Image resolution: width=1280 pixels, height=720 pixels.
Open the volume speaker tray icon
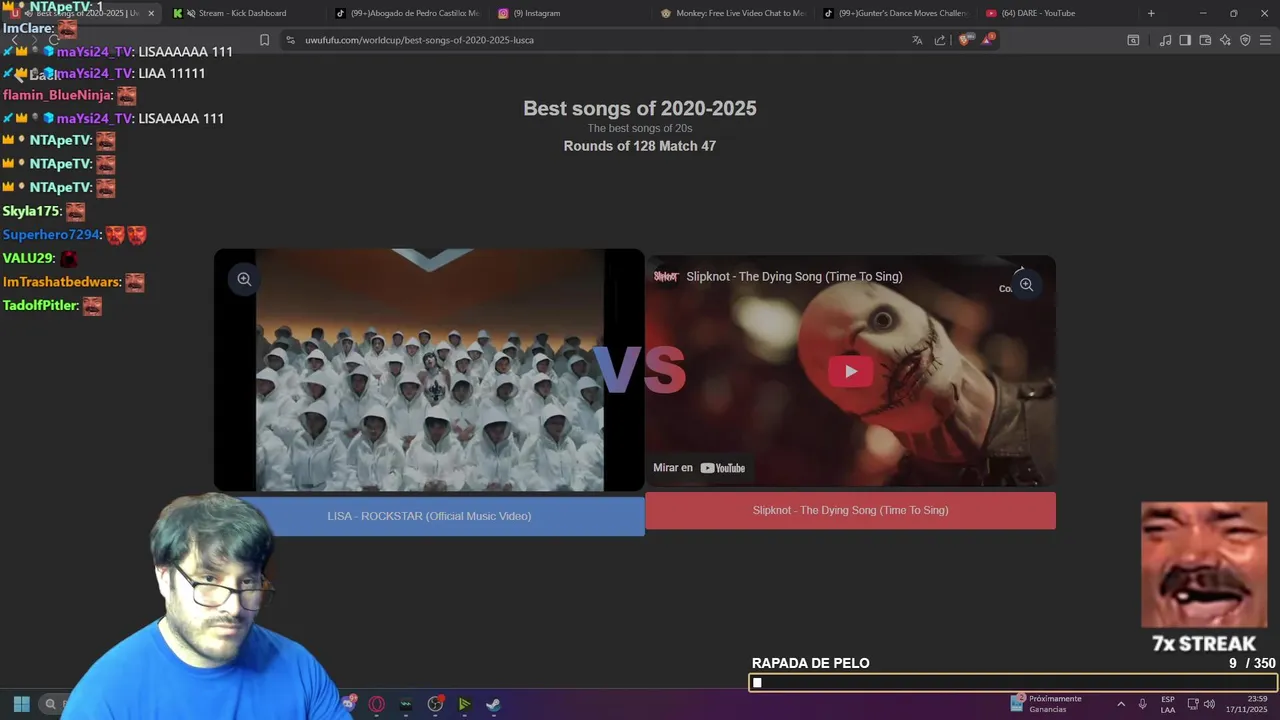point(1209,704)
